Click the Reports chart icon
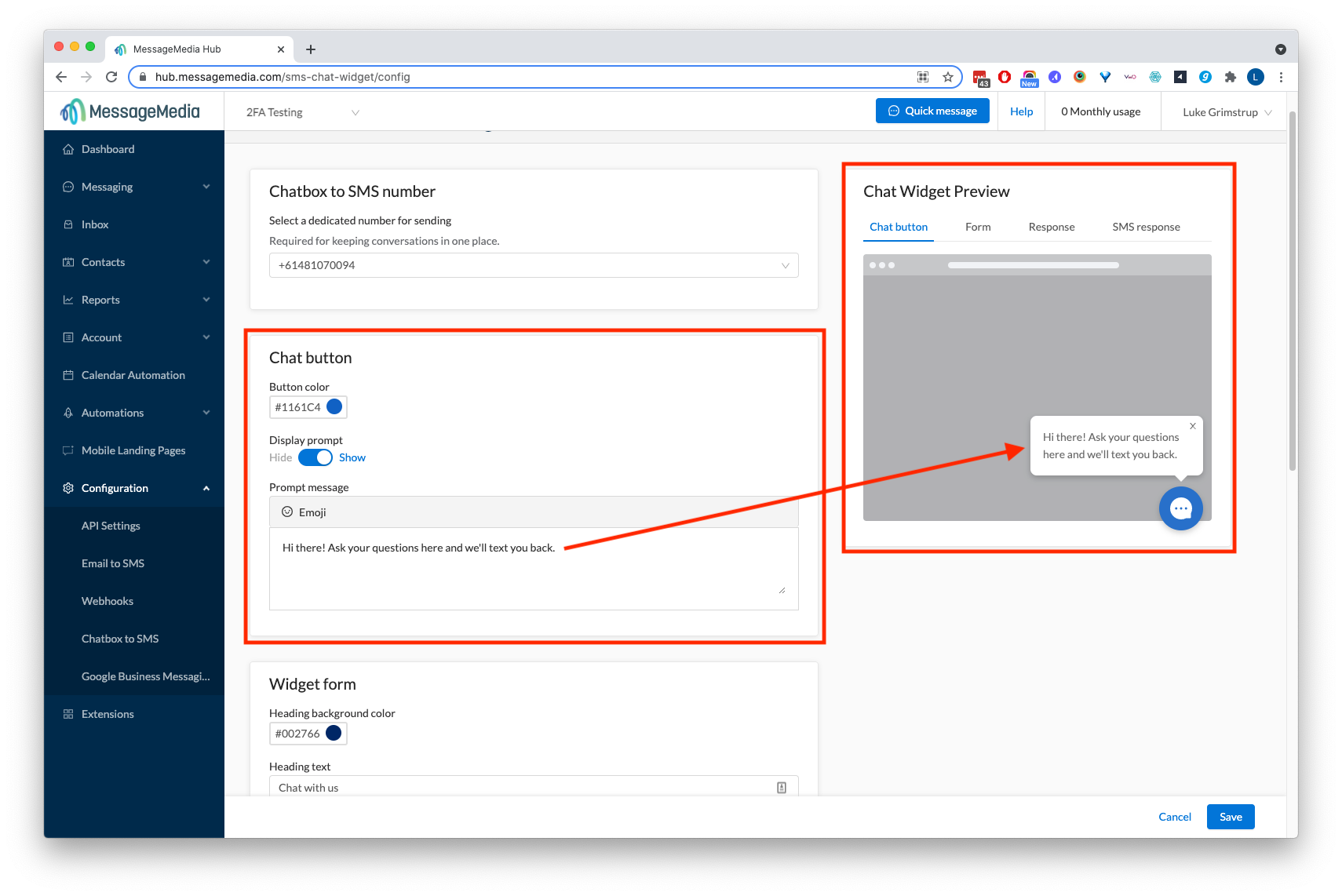1342x896 pixels. coord(69,299)
